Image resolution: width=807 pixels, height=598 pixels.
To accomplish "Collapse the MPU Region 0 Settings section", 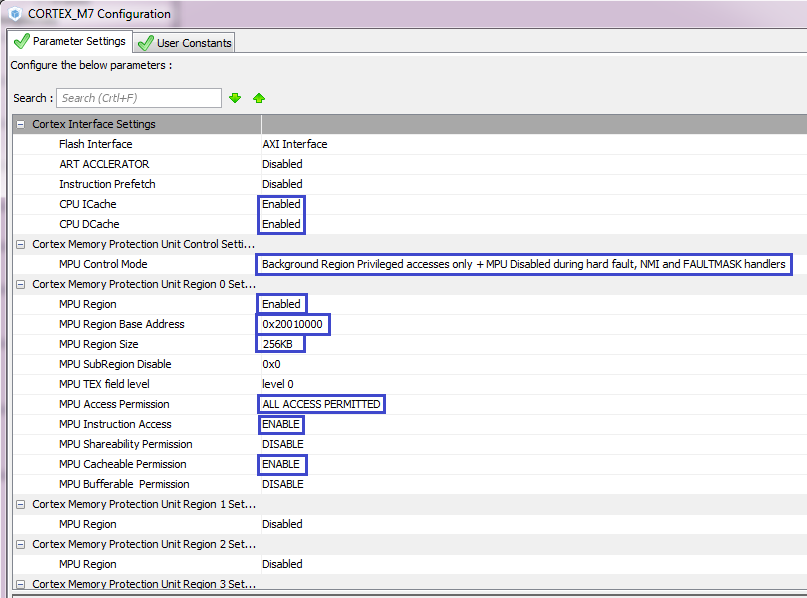I will pyautogui.click(x=20, y=284).
